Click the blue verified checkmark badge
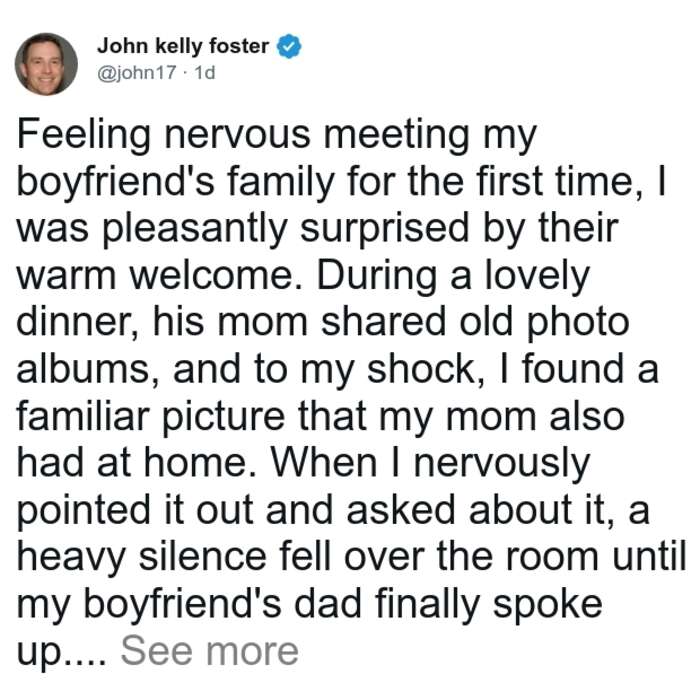 (289, 46)
